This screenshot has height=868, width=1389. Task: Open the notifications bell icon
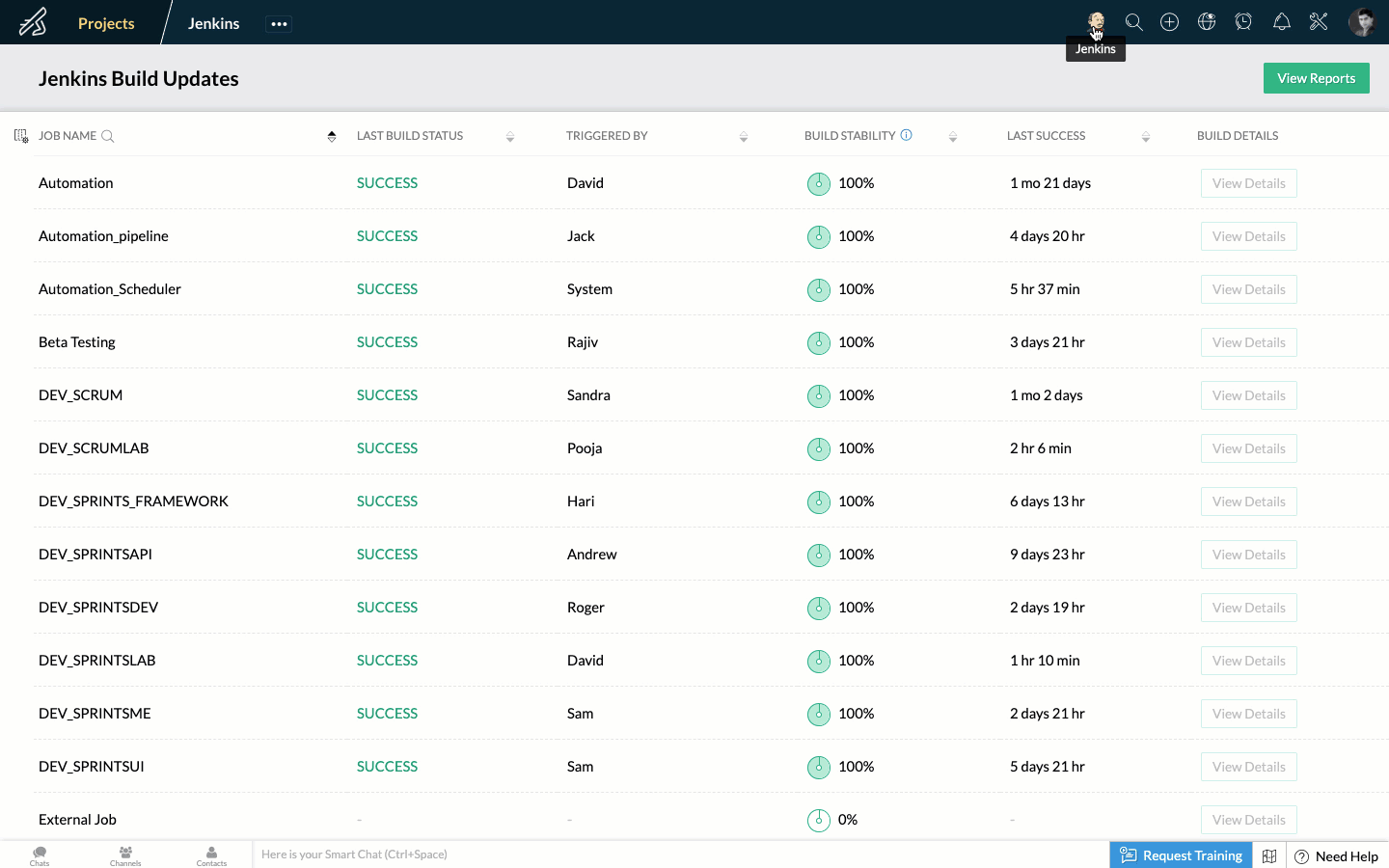1281,22
